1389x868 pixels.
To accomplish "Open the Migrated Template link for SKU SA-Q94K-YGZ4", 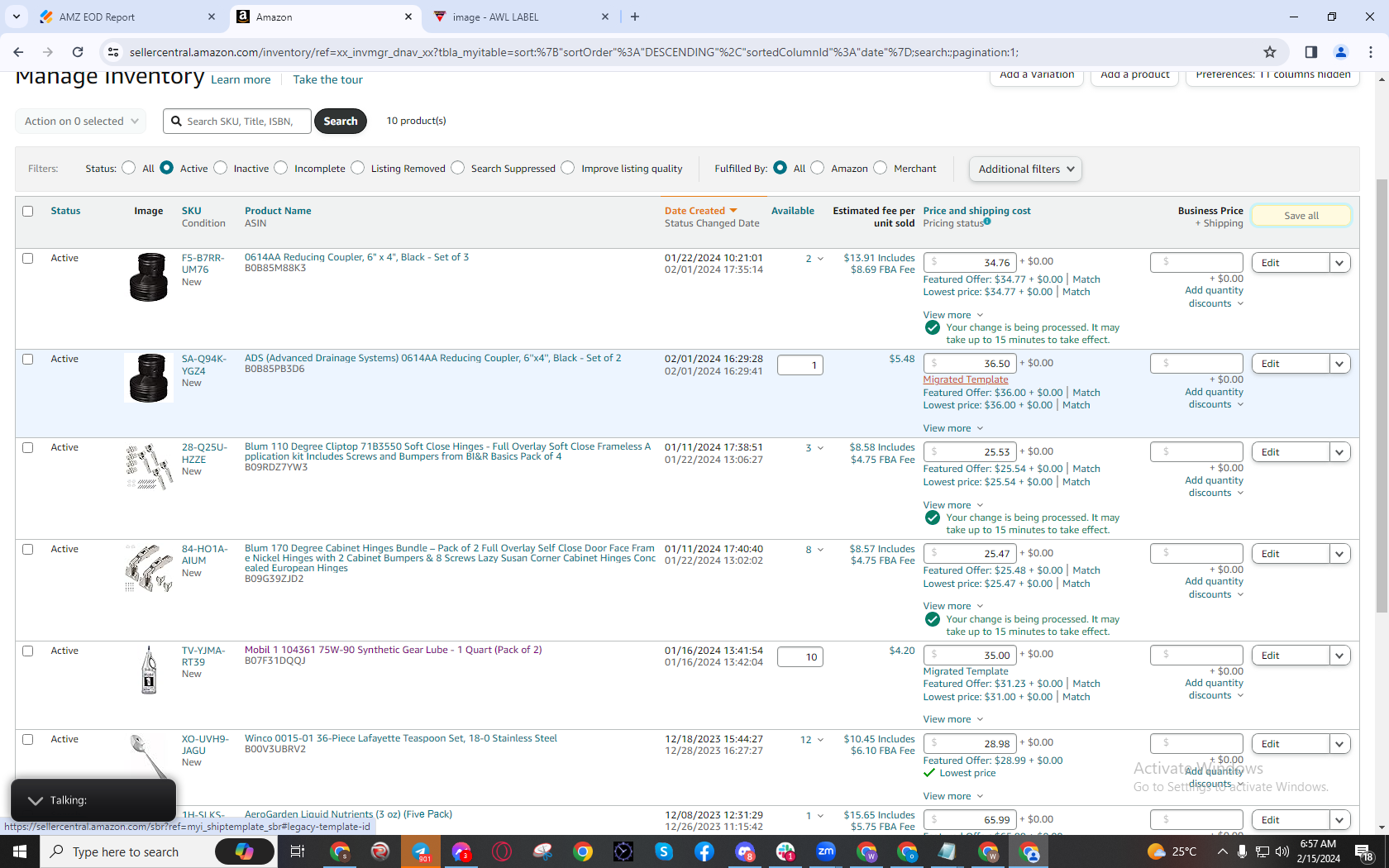I will (966, 379).
